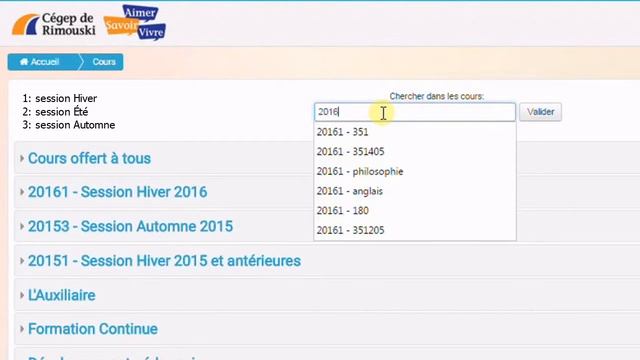Click the Valider button
The width and height of the screenshot is (640, 360).
coord(540,112)
